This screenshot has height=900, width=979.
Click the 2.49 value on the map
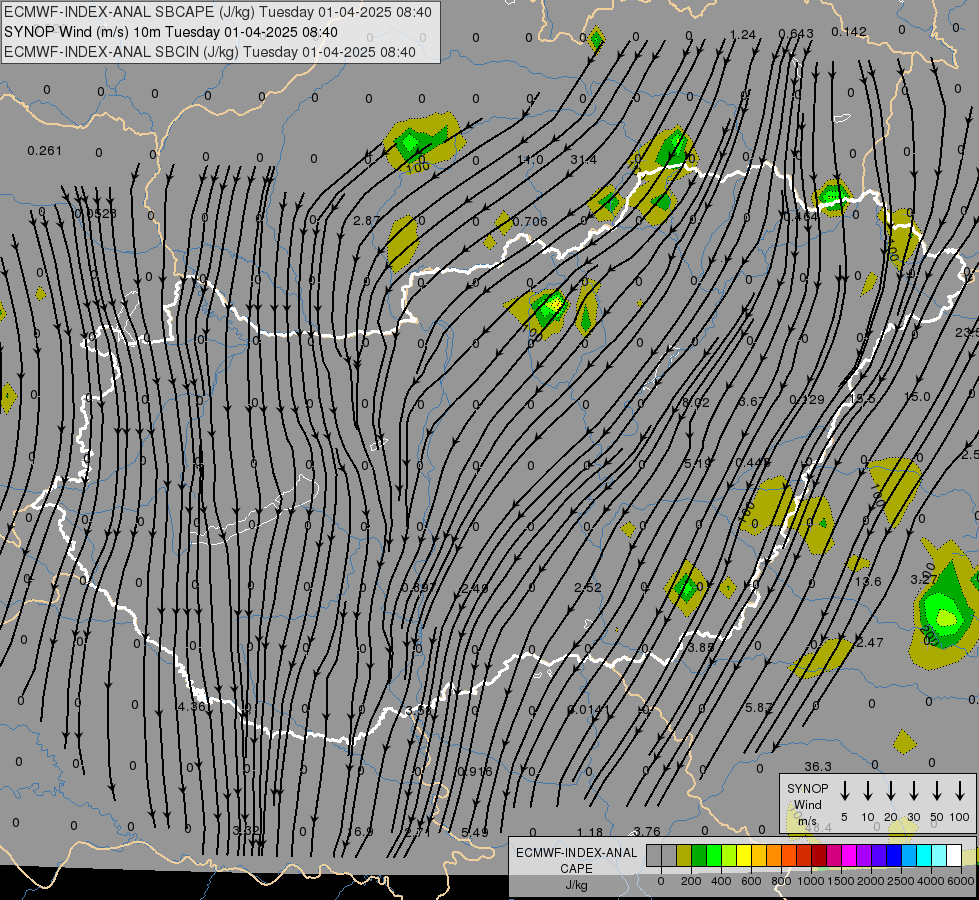pos(474,588)
